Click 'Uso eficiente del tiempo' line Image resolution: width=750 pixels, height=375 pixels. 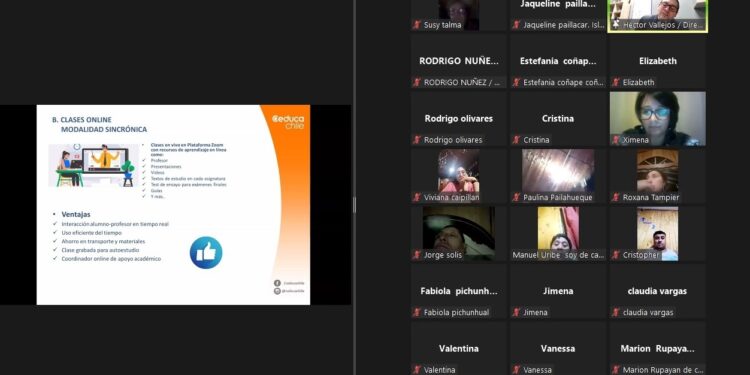91,232
